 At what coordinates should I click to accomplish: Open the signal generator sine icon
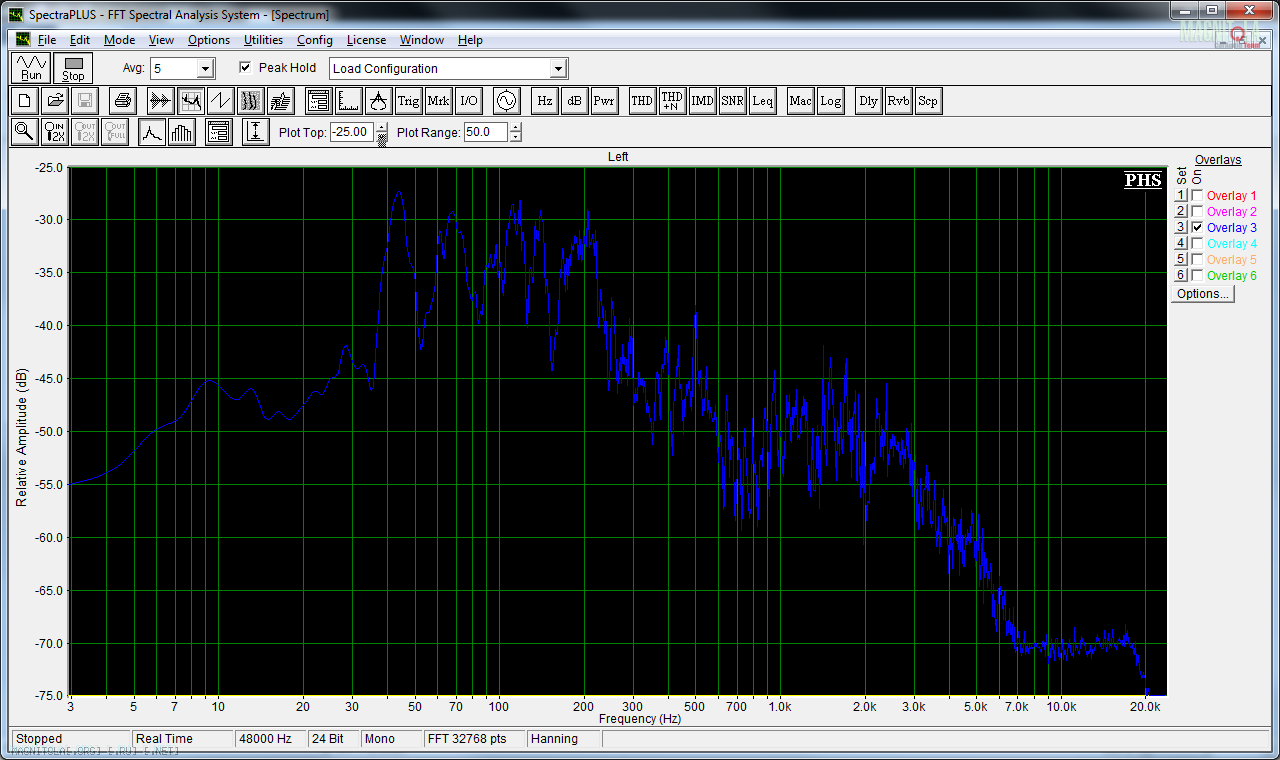click(506, 101)
